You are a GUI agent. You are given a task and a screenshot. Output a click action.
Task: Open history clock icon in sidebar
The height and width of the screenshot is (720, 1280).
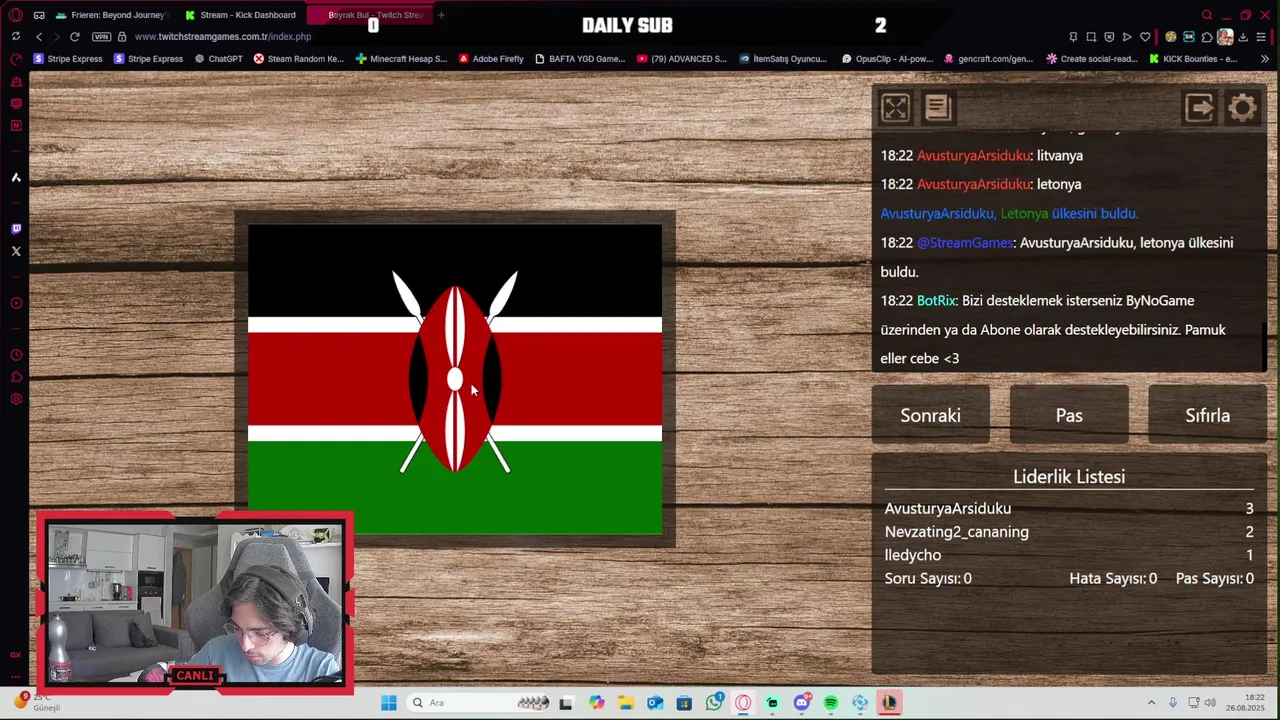pyautogui.click(x=16, y=355)
